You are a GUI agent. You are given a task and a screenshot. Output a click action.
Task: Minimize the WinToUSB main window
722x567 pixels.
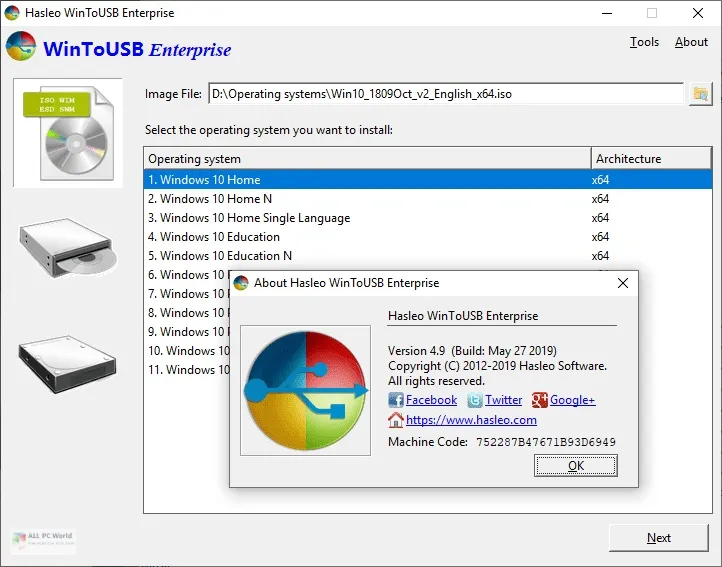click(x=607, y=13)
